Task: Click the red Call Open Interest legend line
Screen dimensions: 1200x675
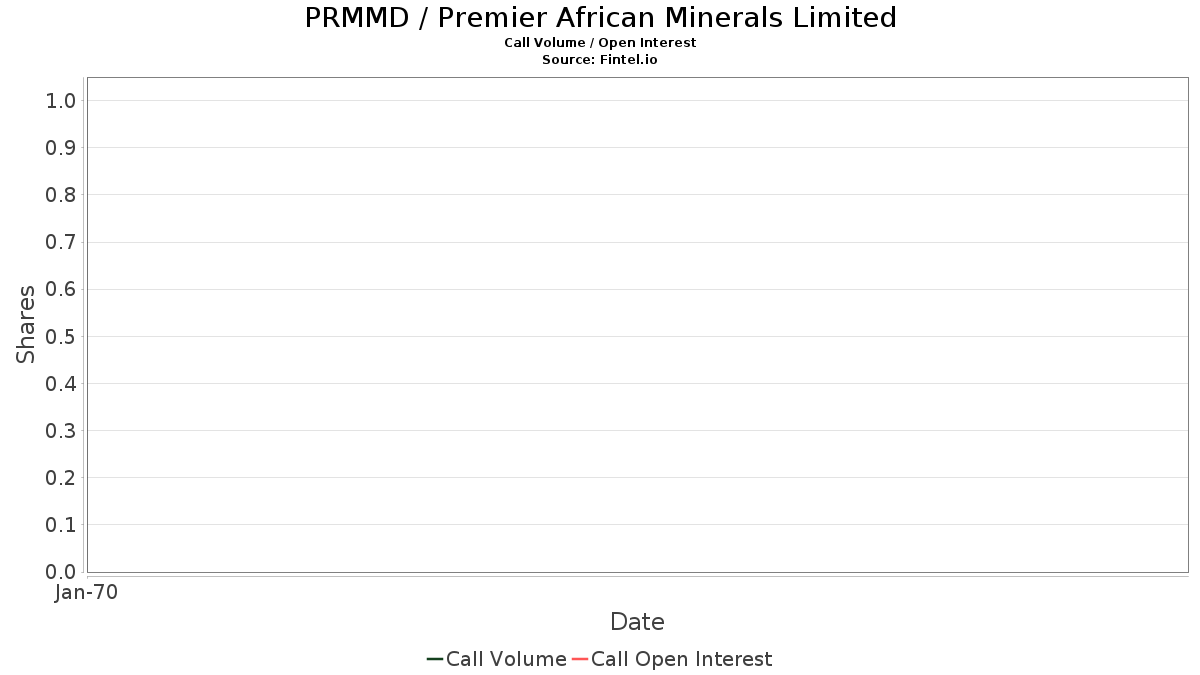Action: 579,659
